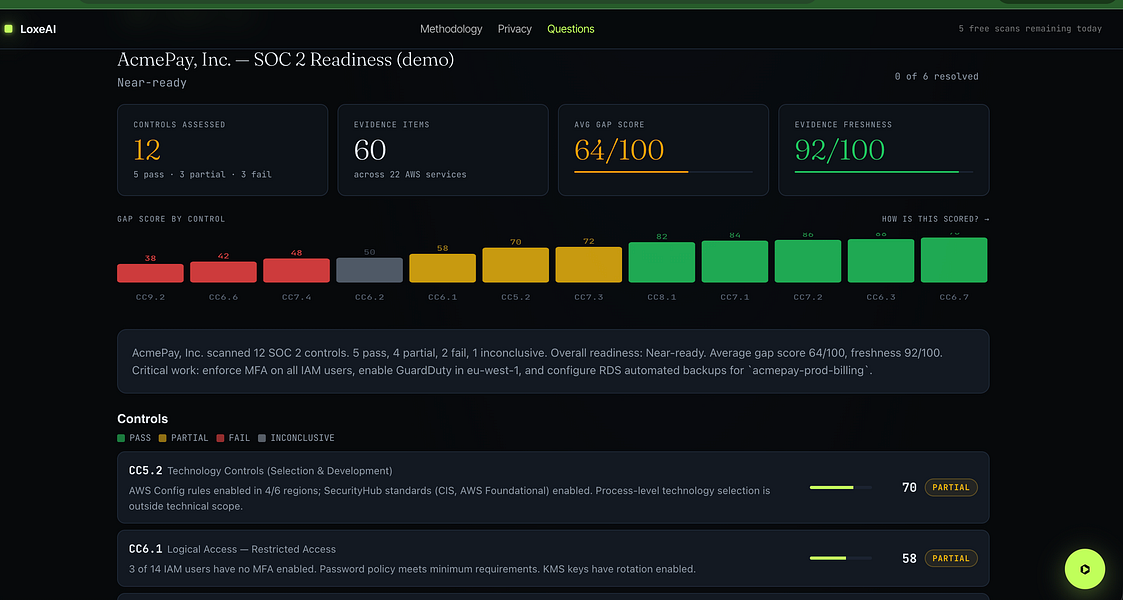This screenshot has height=600, width=1123.
Task: Click the CC6.1 row score bar
Action: tap(841, 558)
